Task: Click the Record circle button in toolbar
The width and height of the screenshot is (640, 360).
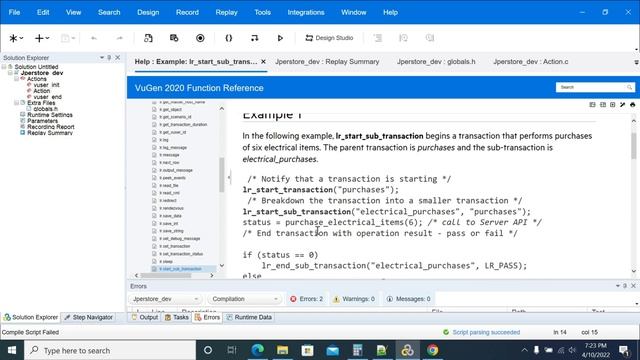Action: point(200,38)
